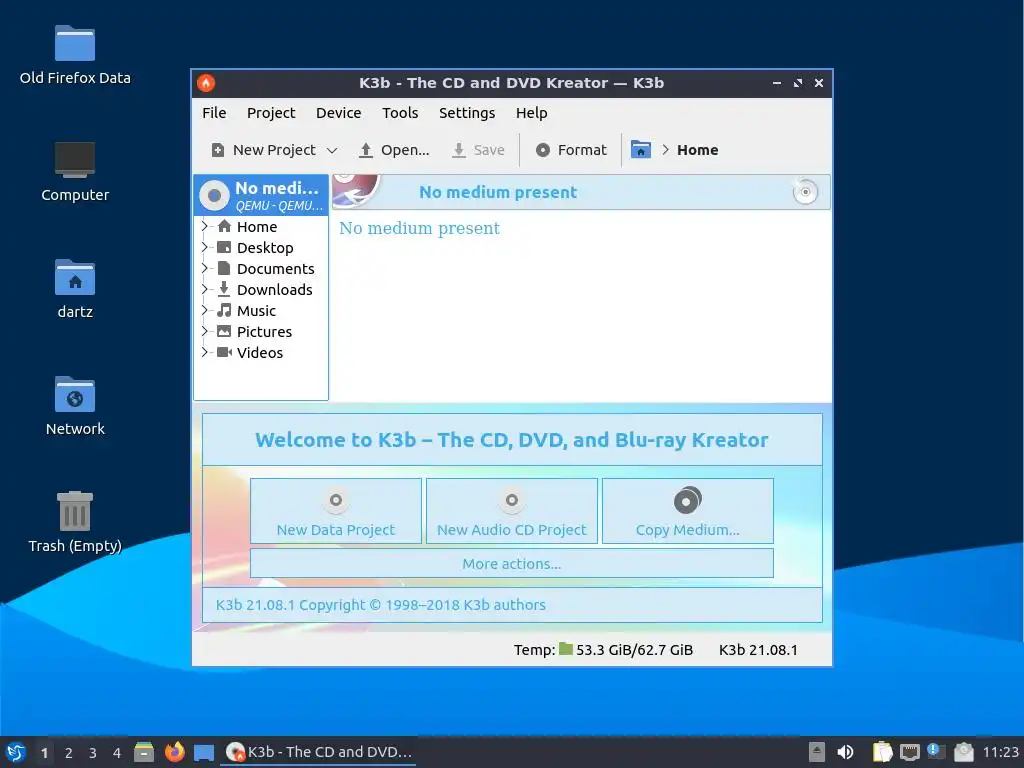Viewport: 1024px width, 768px height.
Task: Switch to workspace 3
Action: pos(93,753)
